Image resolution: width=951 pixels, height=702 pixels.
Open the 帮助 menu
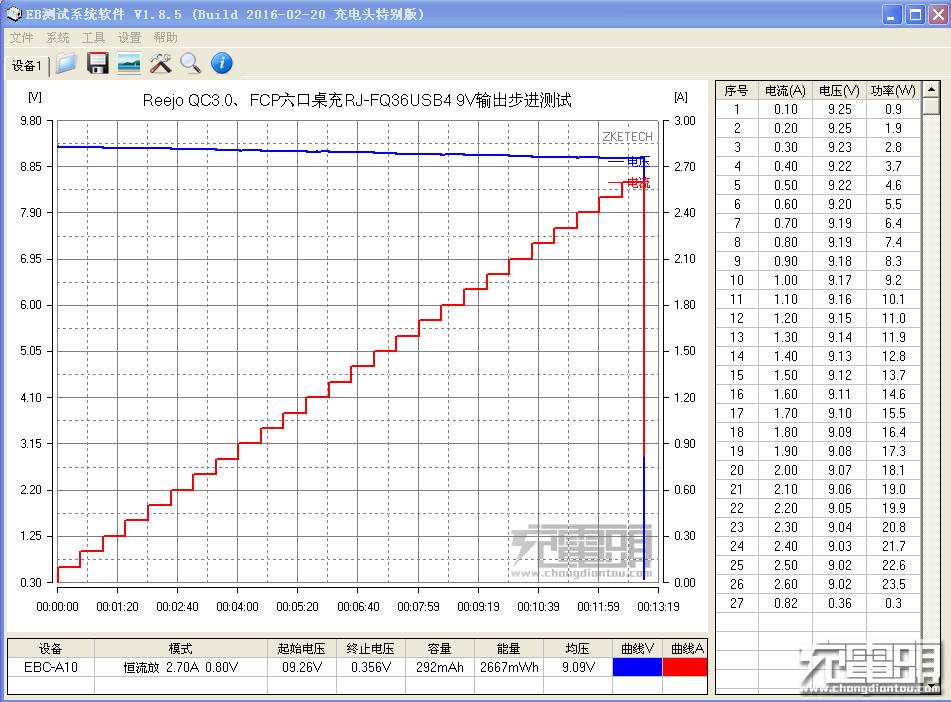pyautogui.click(x=165, y=38)
